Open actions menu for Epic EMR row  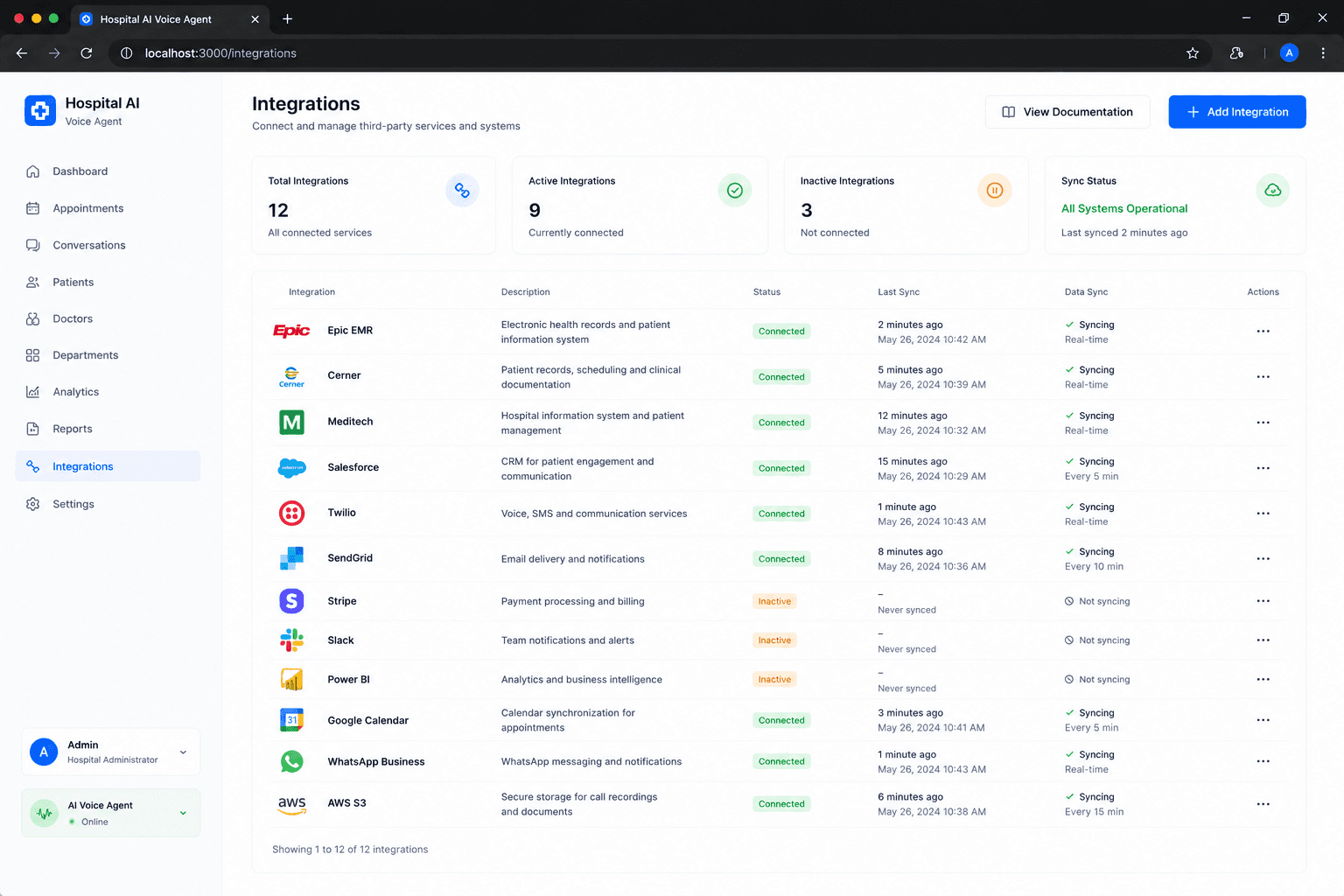(1263, 332)
